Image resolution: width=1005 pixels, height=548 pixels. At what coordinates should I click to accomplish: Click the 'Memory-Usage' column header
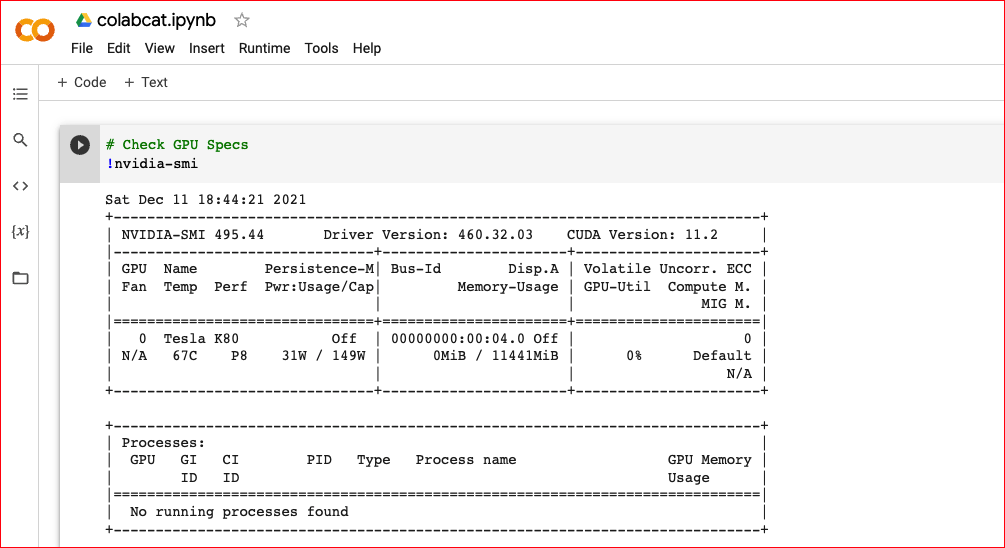point(508,286)
